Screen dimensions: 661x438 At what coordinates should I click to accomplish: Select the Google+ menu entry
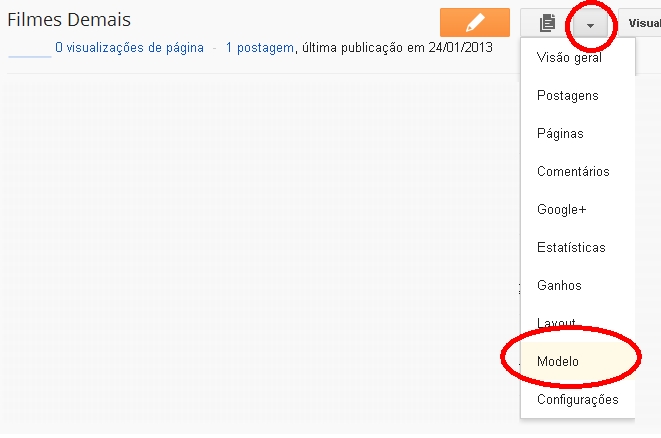tap(561, 209)
